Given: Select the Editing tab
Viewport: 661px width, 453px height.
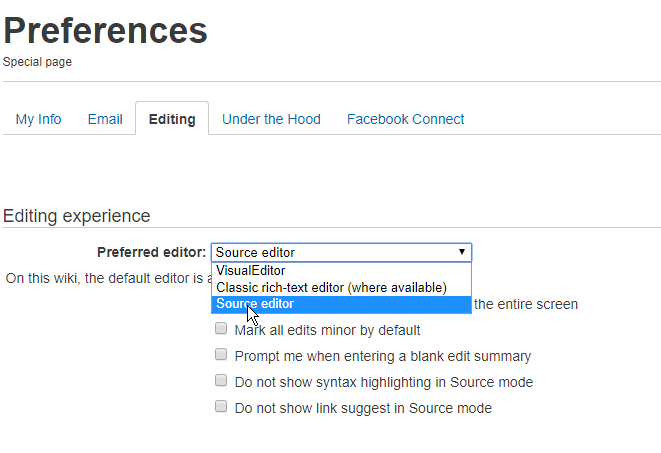Looking at the screenshot, I should tap(172, 119).
